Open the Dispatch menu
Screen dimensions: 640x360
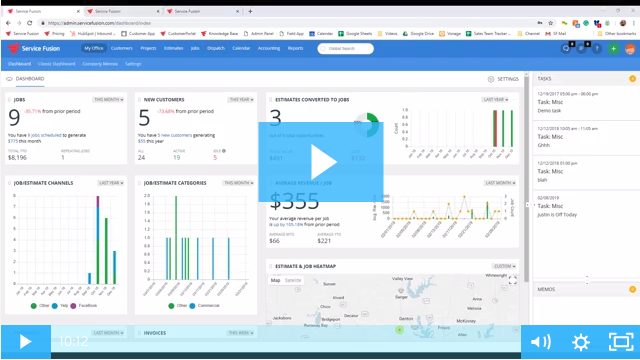(x=216, y=48)
